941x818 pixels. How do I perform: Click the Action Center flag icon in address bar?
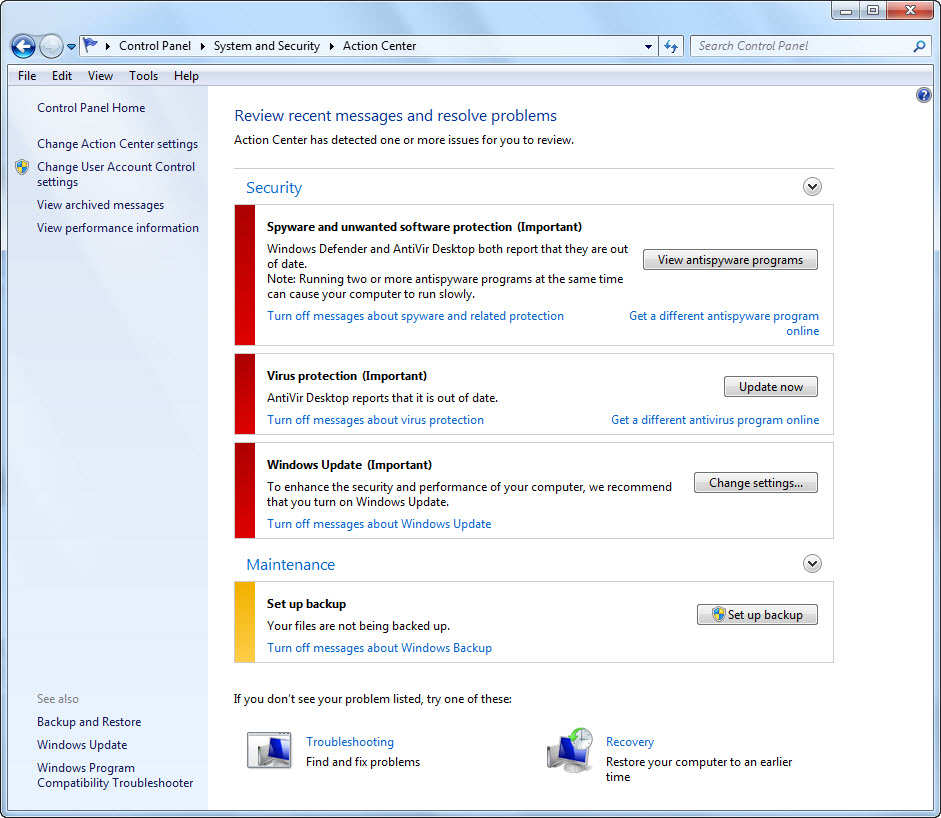tap(90, 46)
